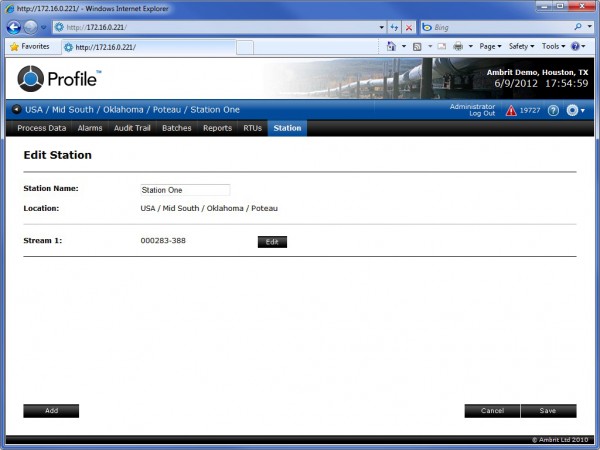The width and height of the screenshot is (600, 450).
Task: Expand the Print options dropdown arrow
Action: pos(471,46)
